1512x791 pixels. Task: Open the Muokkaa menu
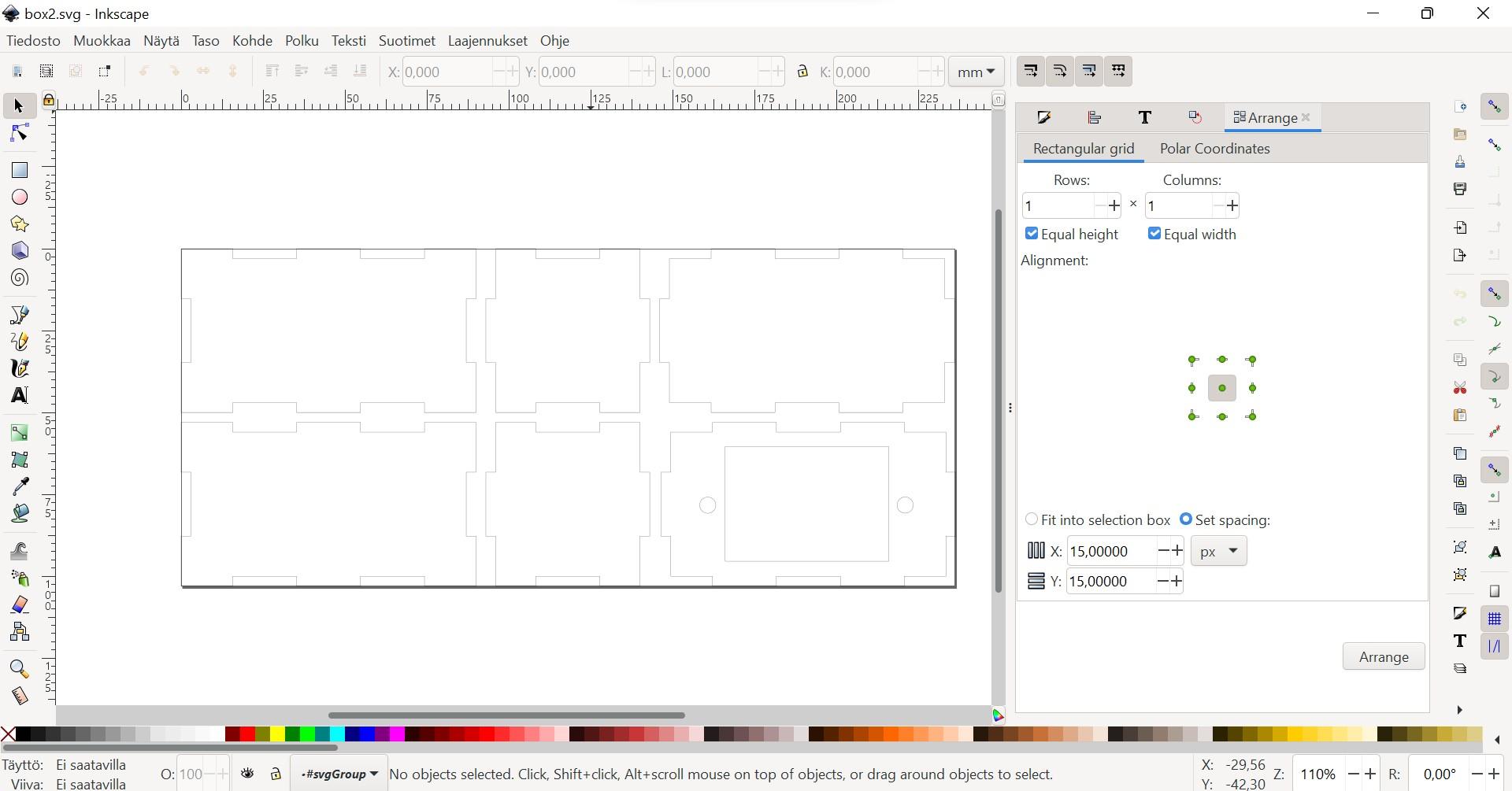102,41
